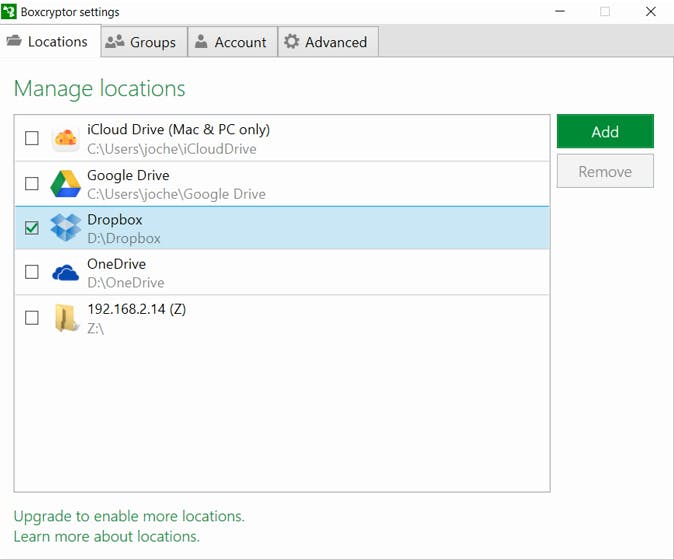674x560 pixels.
Task: Click the Groups tab people icon
Action: (115, 42)
